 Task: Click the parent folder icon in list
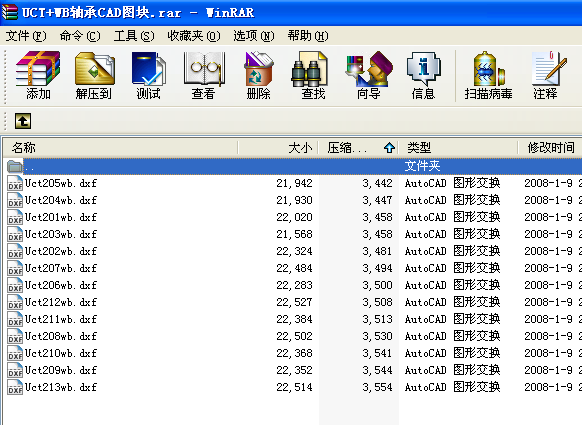tap(15, 166)
